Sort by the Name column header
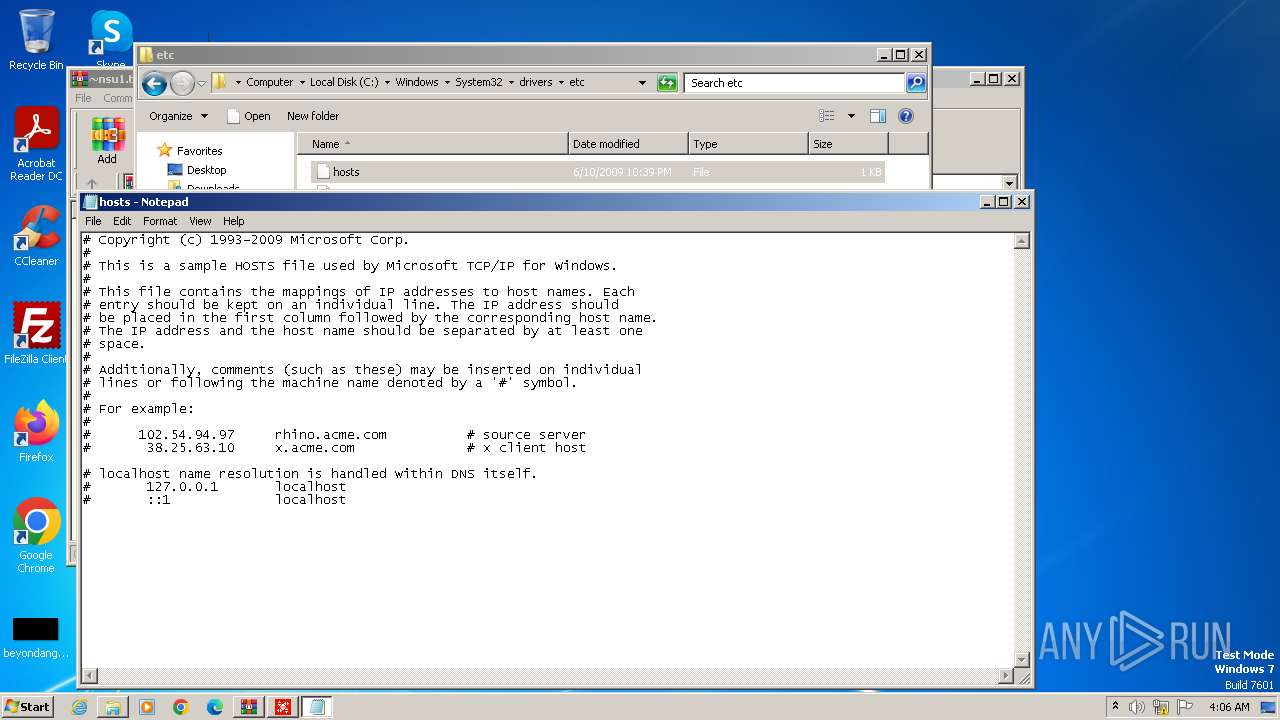This screenshot has height=720, width=1280. pyautogui.click(x=433, y=144)
